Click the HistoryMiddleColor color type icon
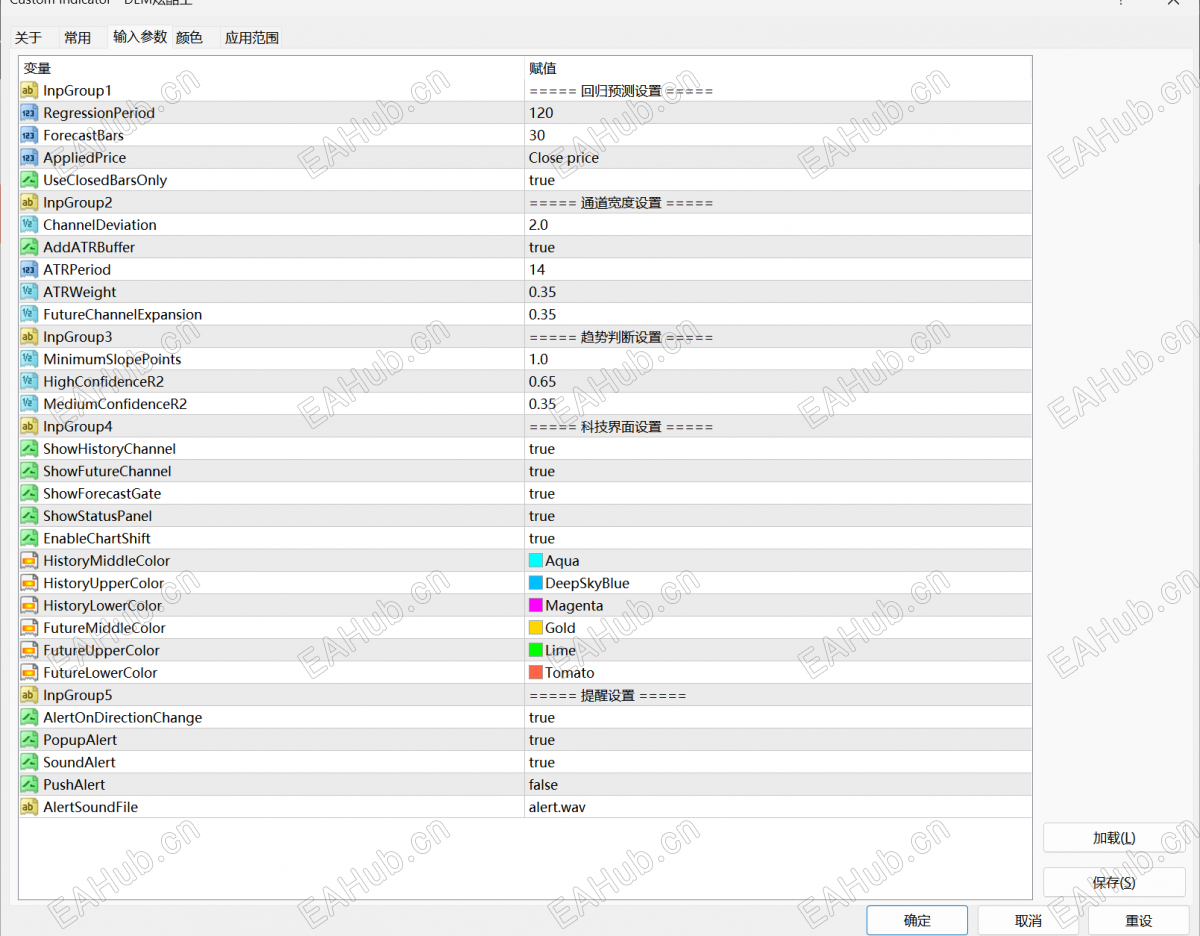Image resolution: width=1200 pixels, height=936 pixels. pyautogui.click(x=29, y=561)
